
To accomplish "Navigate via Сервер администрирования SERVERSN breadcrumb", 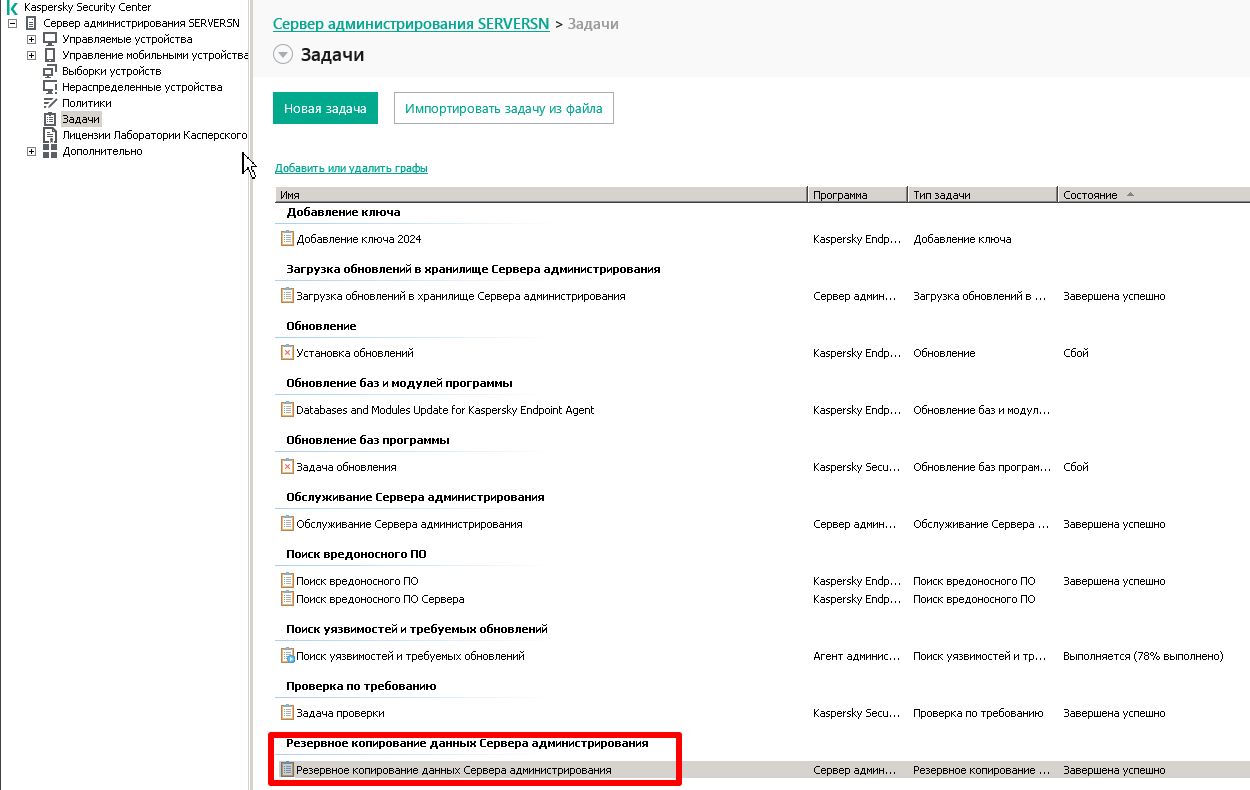I will click(x=411, y=23).
